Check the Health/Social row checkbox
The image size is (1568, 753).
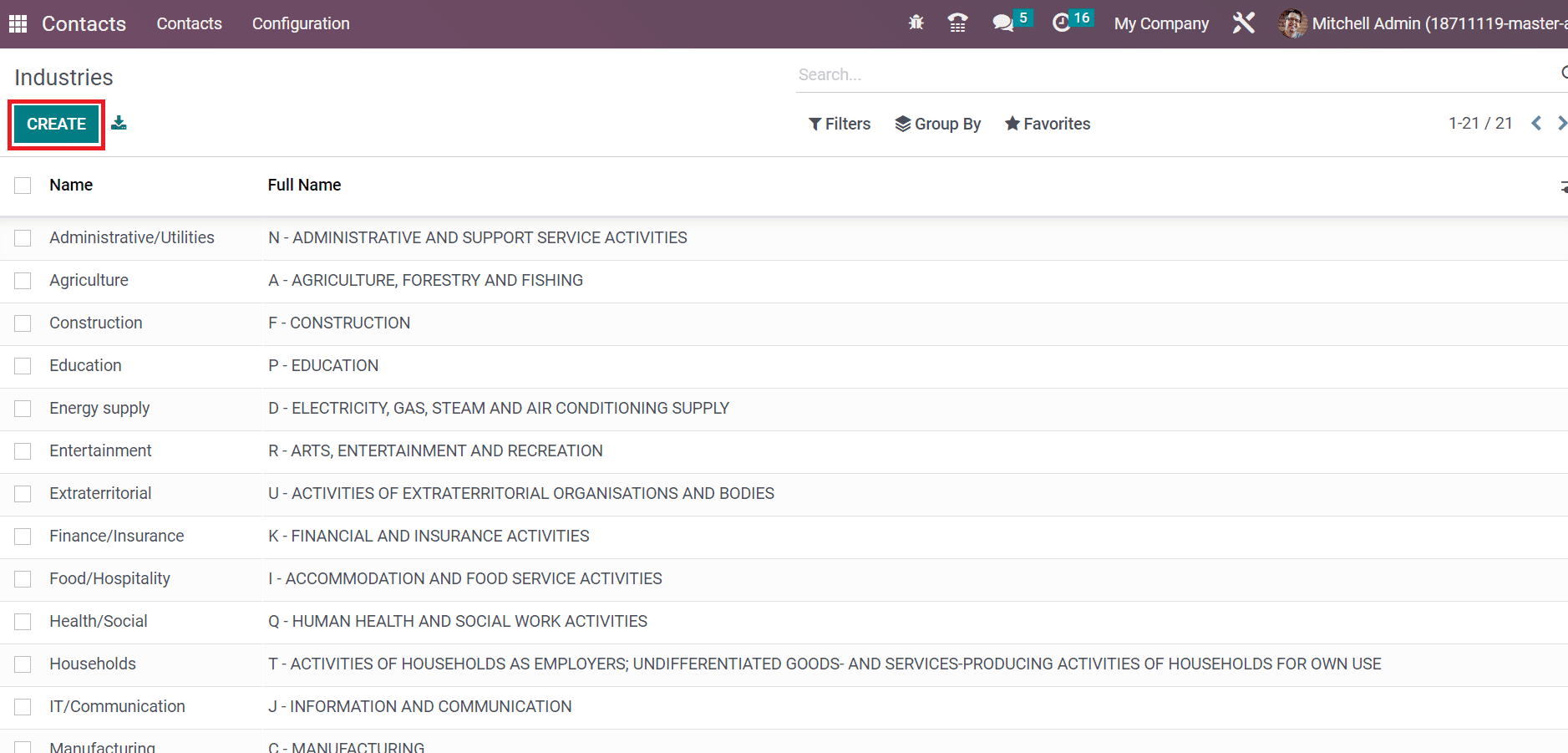coord(23,622)
